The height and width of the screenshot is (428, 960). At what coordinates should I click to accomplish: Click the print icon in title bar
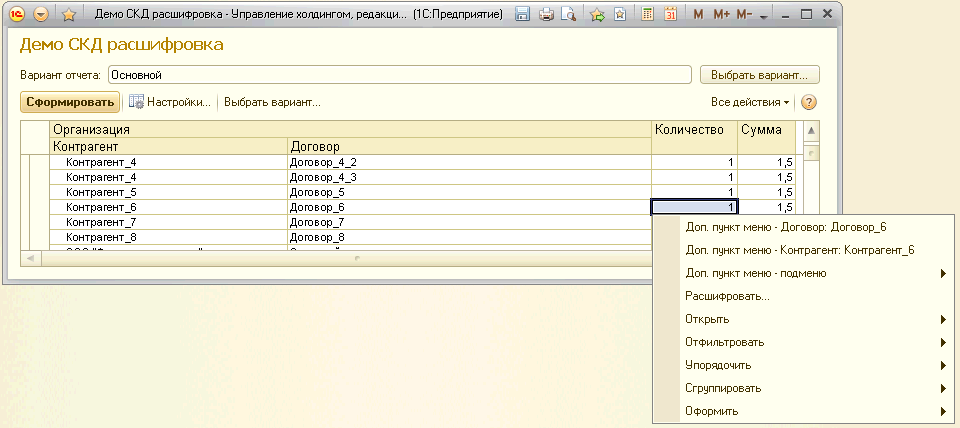click(546, 15)
